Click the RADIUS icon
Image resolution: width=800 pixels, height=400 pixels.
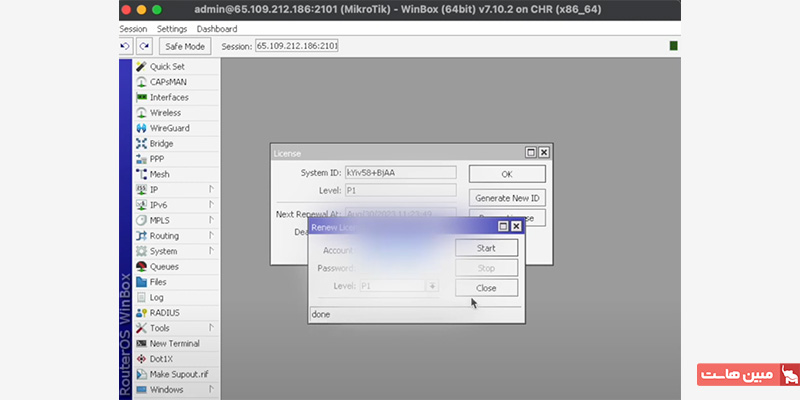141,313
